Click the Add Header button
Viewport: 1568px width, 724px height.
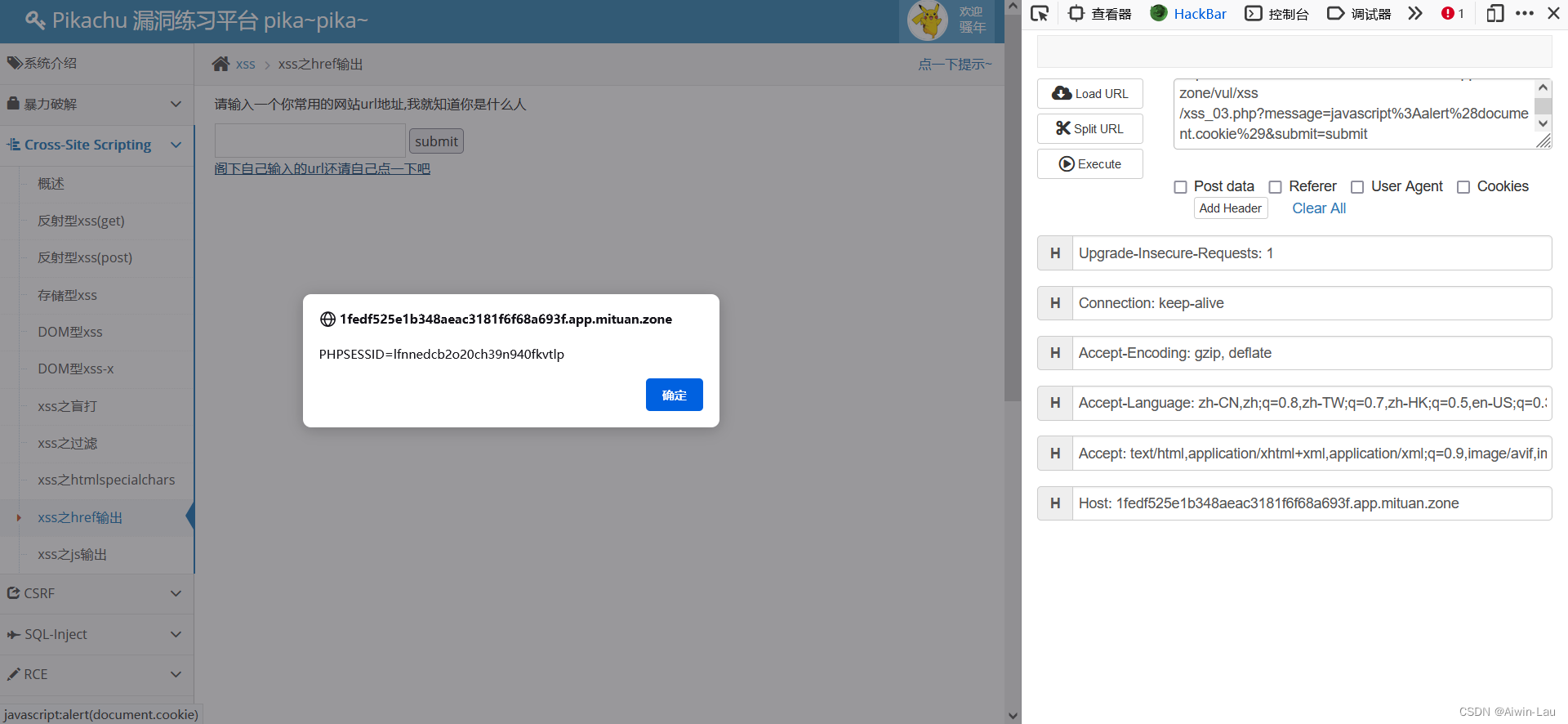pos(1231,208)
